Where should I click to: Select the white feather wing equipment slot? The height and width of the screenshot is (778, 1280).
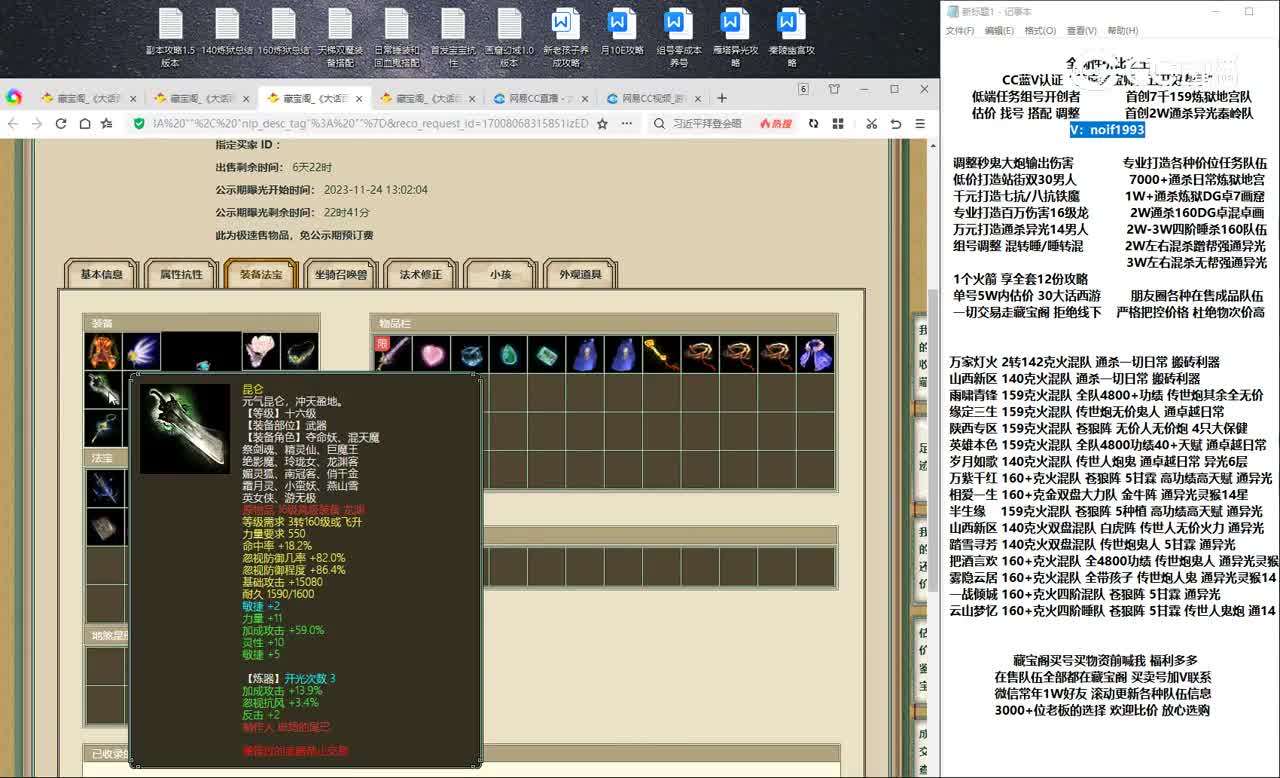pyautogui.click(x=142, y=352)
